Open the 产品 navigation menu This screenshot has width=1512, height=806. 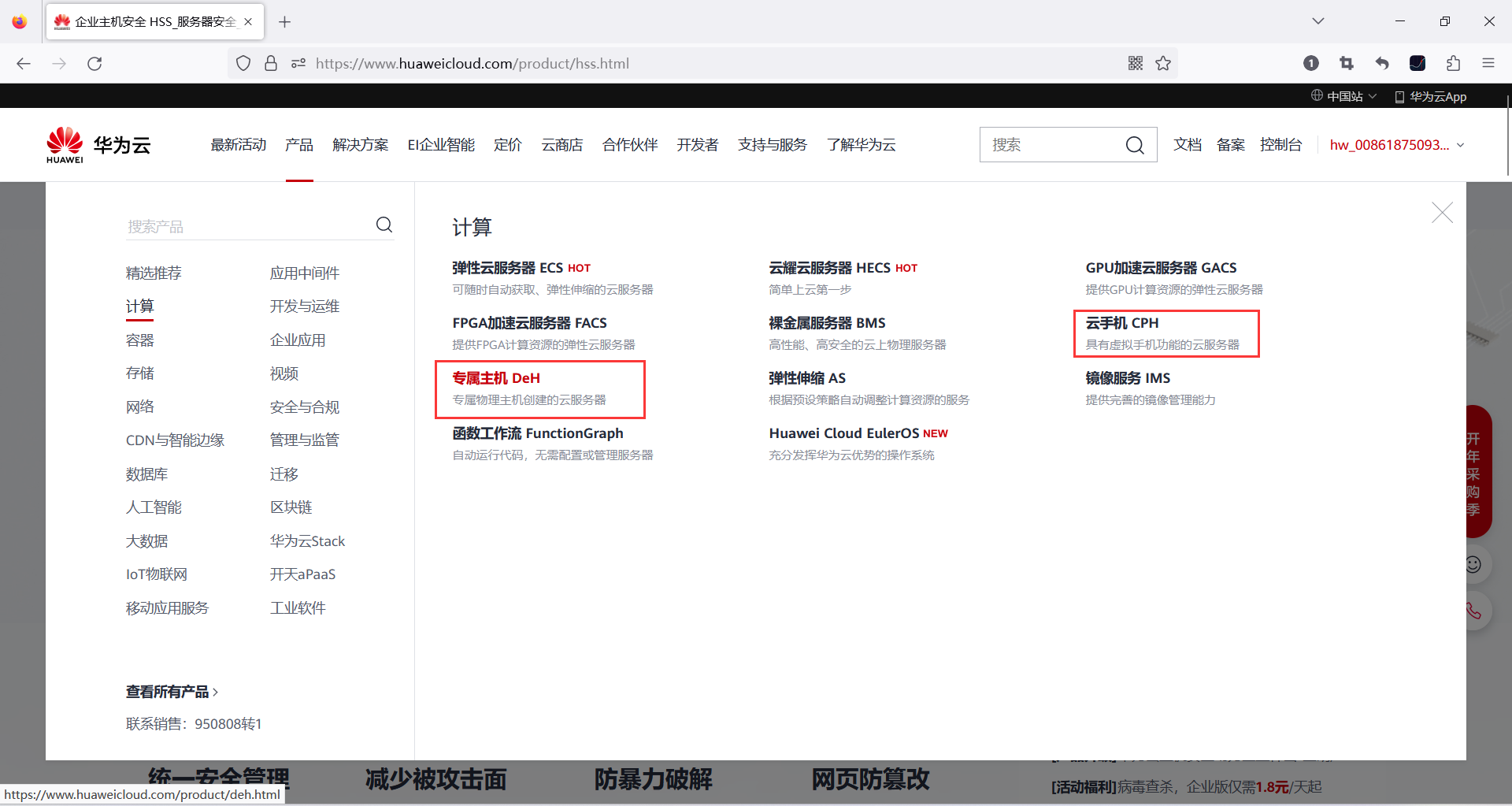(x=299, y=144)
